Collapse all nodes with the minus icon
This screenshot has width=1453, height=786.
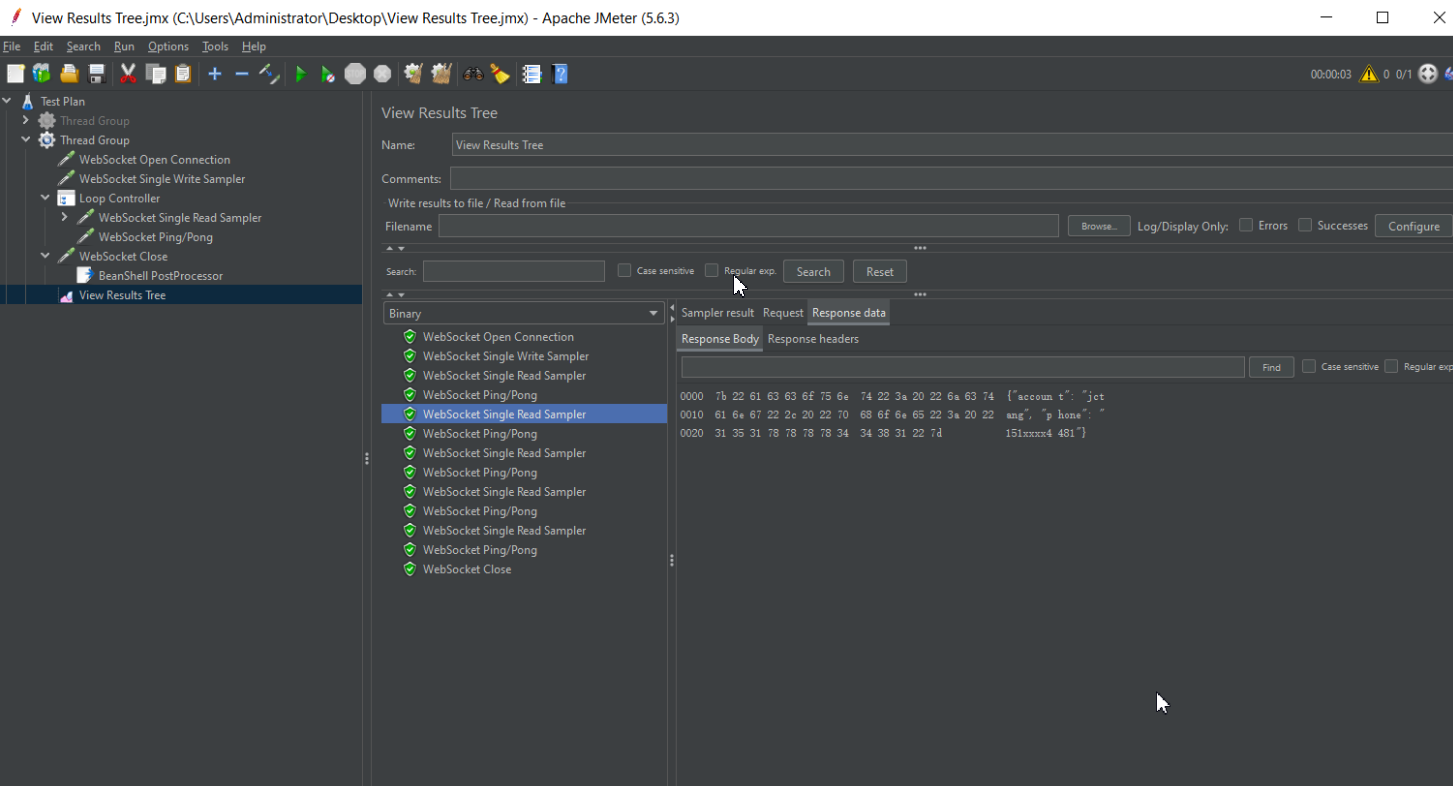click(241, 74)
